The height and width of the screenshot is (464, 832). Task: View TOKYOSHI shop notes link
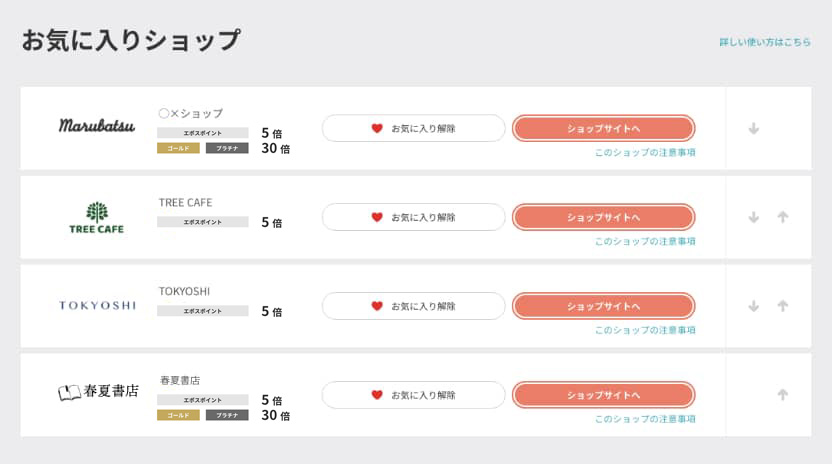click(645, 330)
